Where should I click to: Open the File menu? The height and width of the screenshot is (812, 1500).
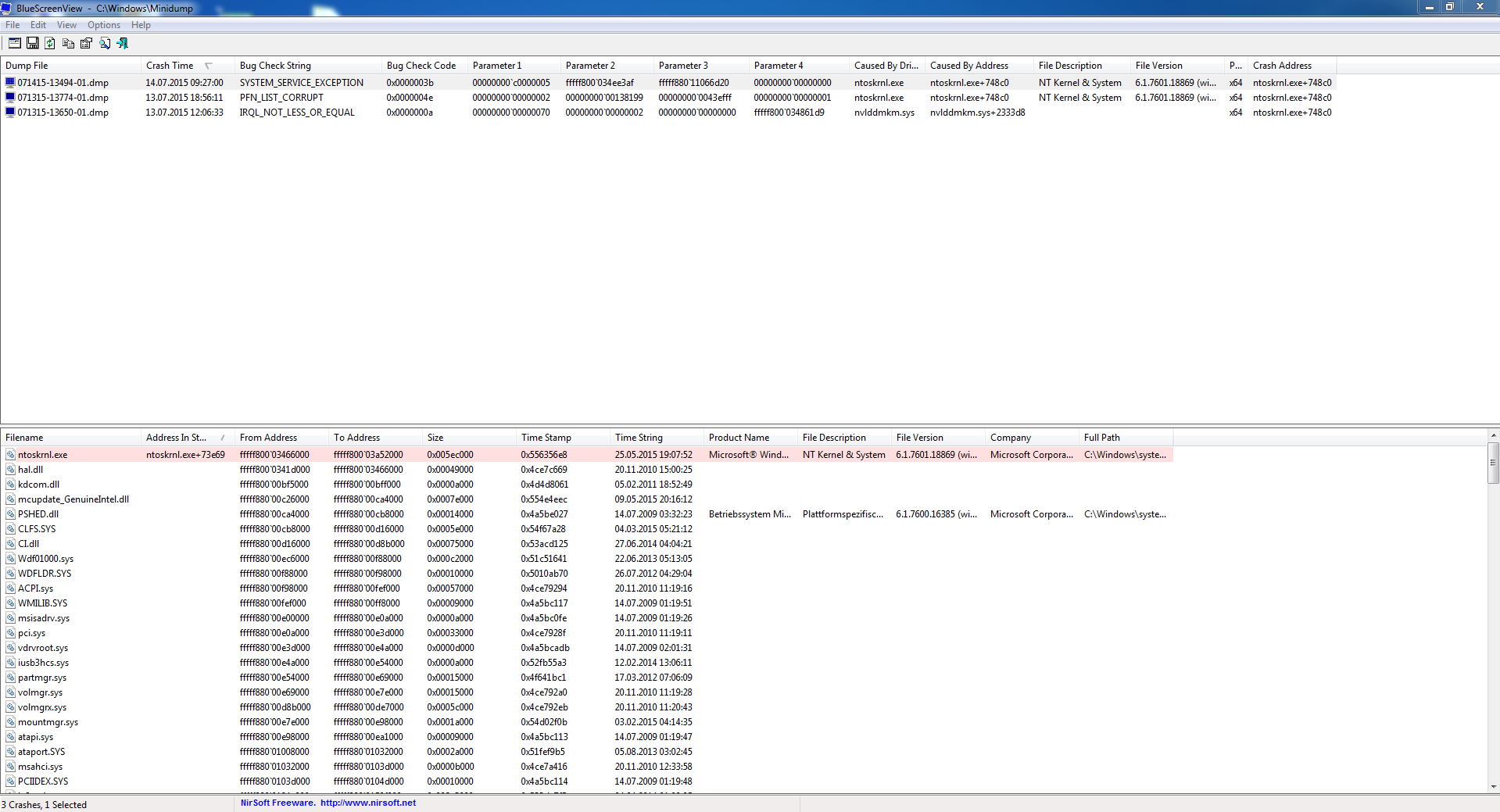pyautogui.click(x=13, y=25)
